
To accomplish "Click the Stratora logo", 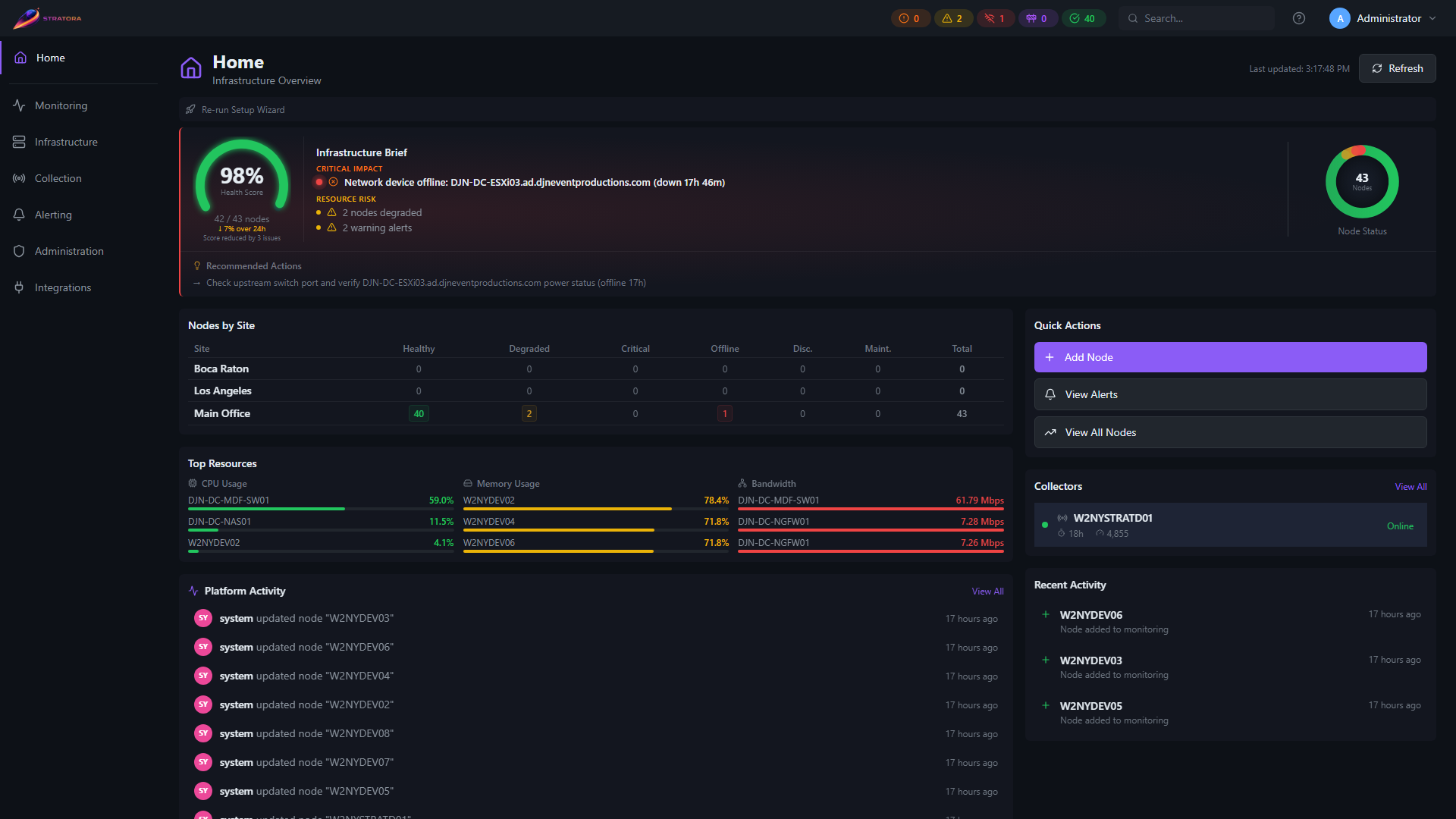I will pyautogui.click(x=47, y=18).
